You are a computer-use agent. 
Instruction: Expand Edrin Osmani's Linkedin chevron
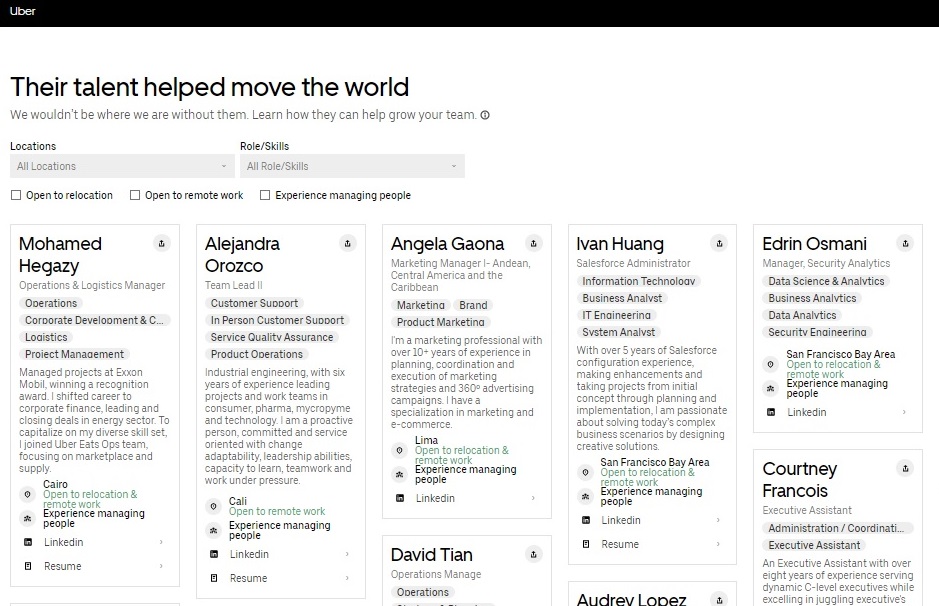[x=904, y=412]
